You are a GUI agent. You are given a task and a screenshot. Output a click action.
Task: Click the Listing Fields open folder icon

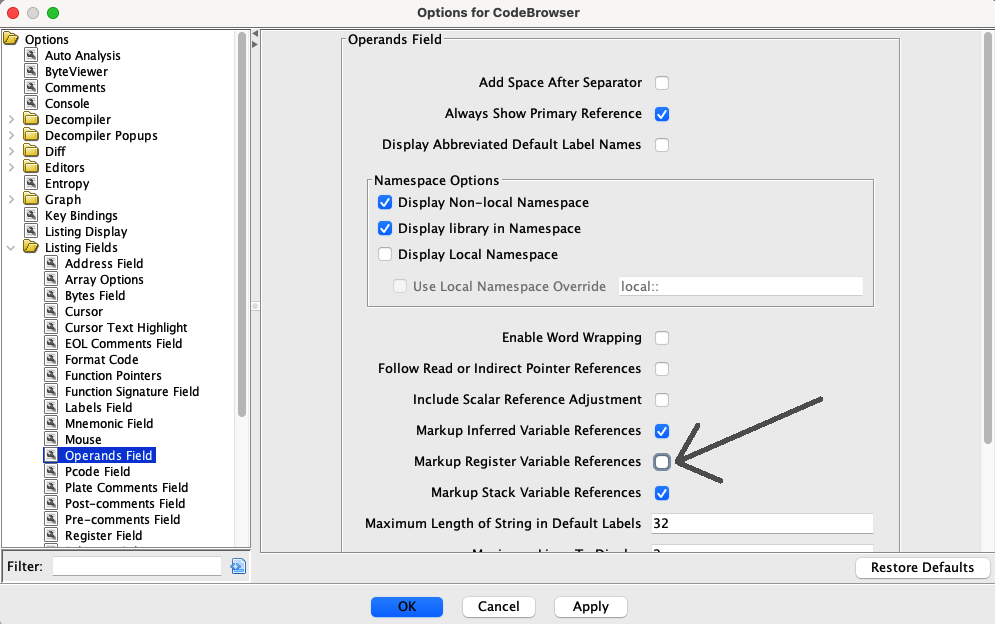click(x=31, y=247)
